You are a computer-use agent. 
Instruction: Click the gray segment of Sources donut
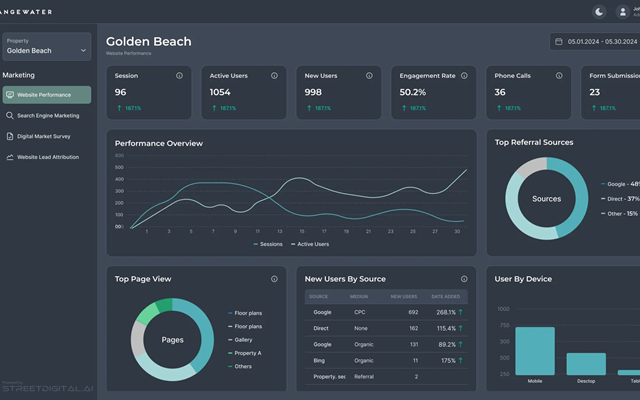[x=533, y=167]
